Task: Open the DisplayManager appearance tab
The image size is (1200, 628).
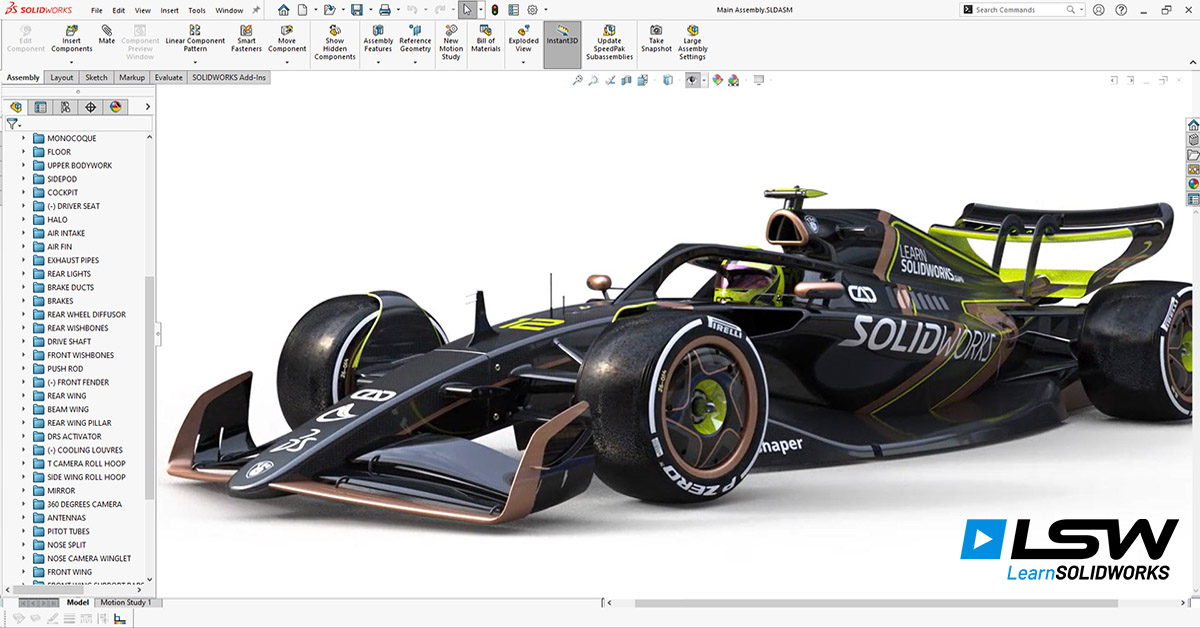Action: 115,107
